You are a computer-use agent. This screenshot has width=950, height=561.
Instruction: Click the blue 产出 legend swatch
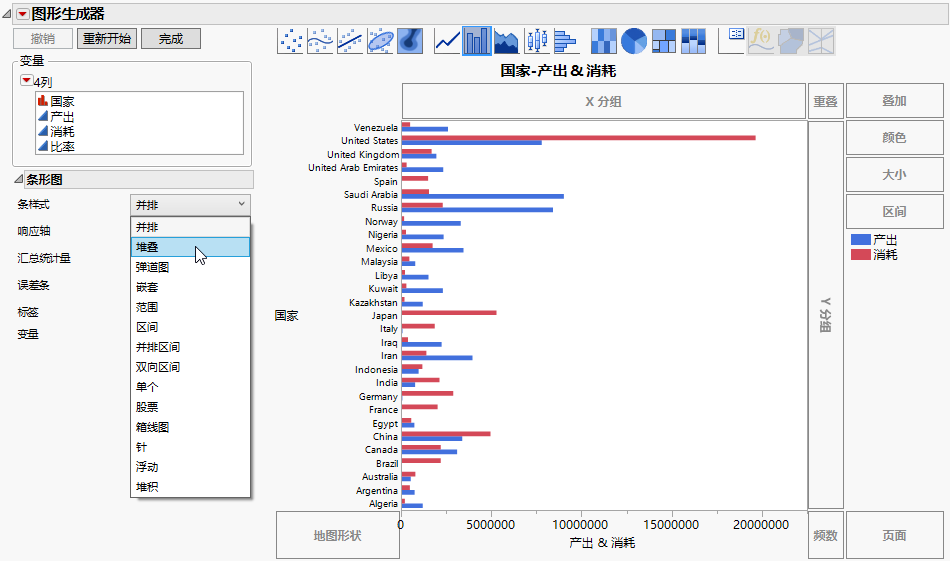(x=860, y=239)
